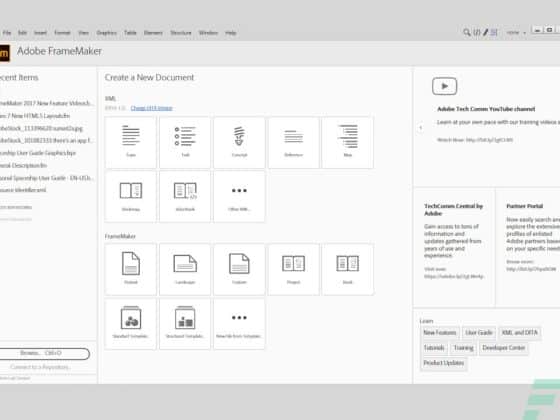Open recent AdobeStock_113396620 sunset2.jpg file
This screenshot has width=560, height=420.
pyautogui.click(x=41, y=128)
